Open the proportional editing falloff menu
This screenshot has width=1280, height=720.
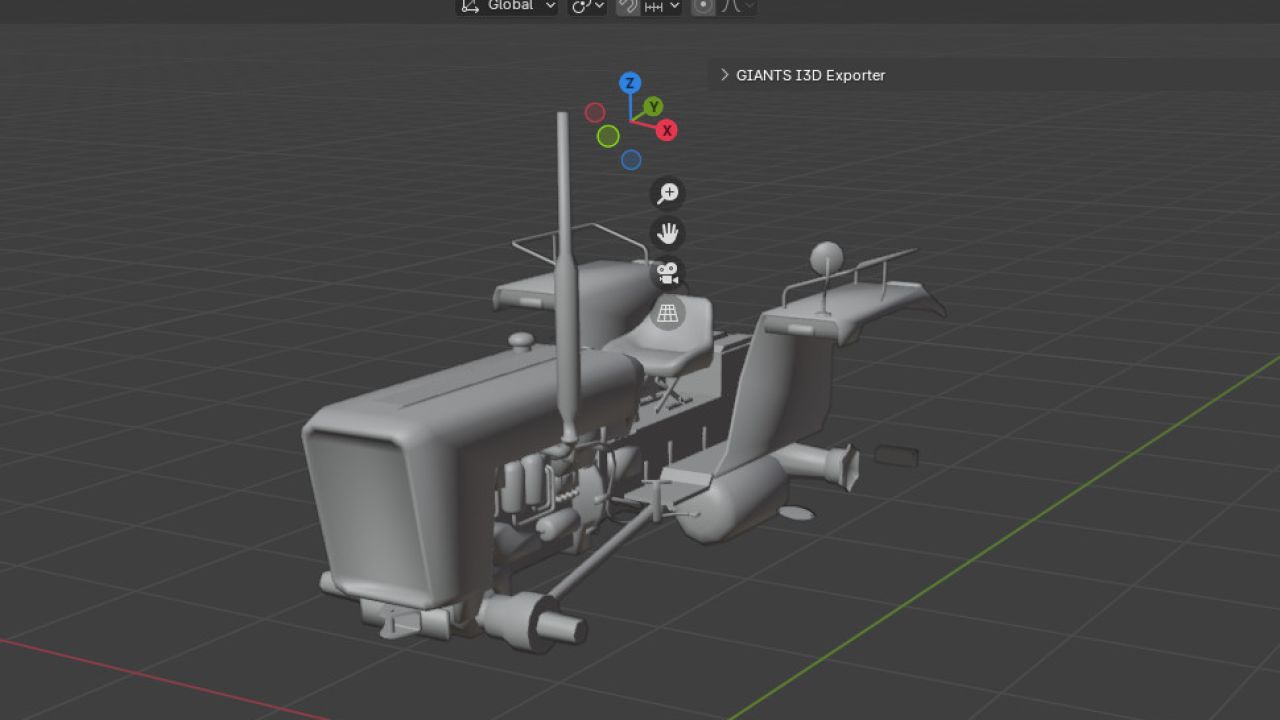[738, 6]
